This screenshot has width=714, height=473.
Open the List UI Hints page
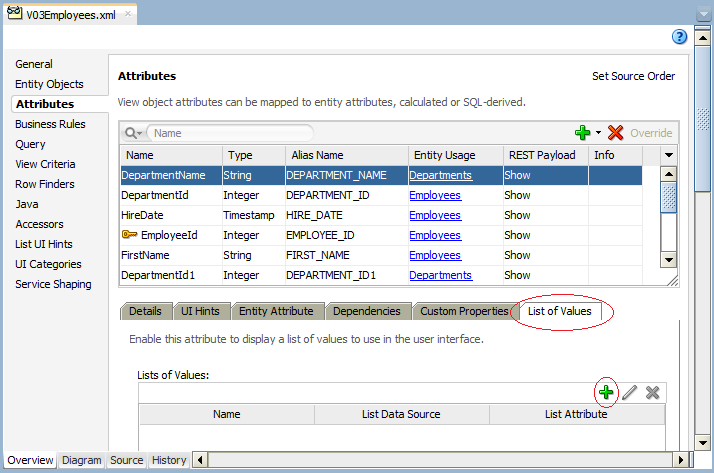click(44, 244)
